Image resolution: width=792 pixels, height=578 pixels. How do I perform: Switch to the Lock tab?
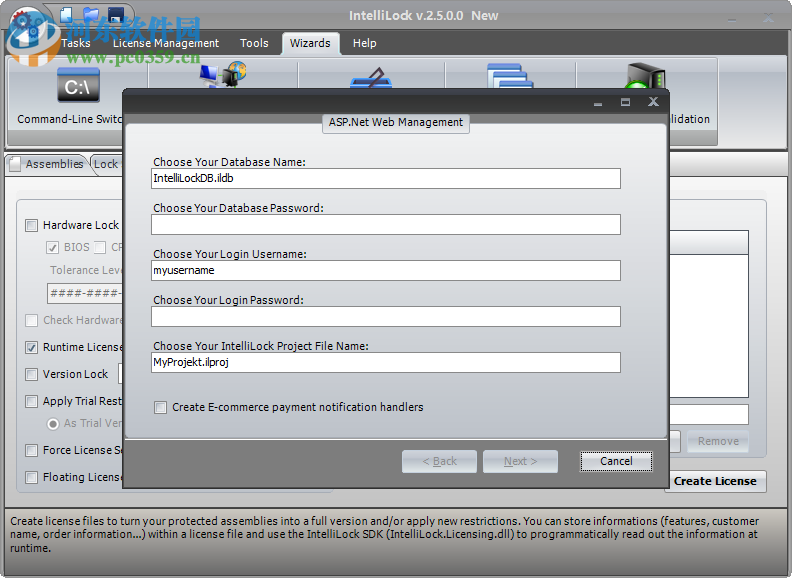pos(106,164)
